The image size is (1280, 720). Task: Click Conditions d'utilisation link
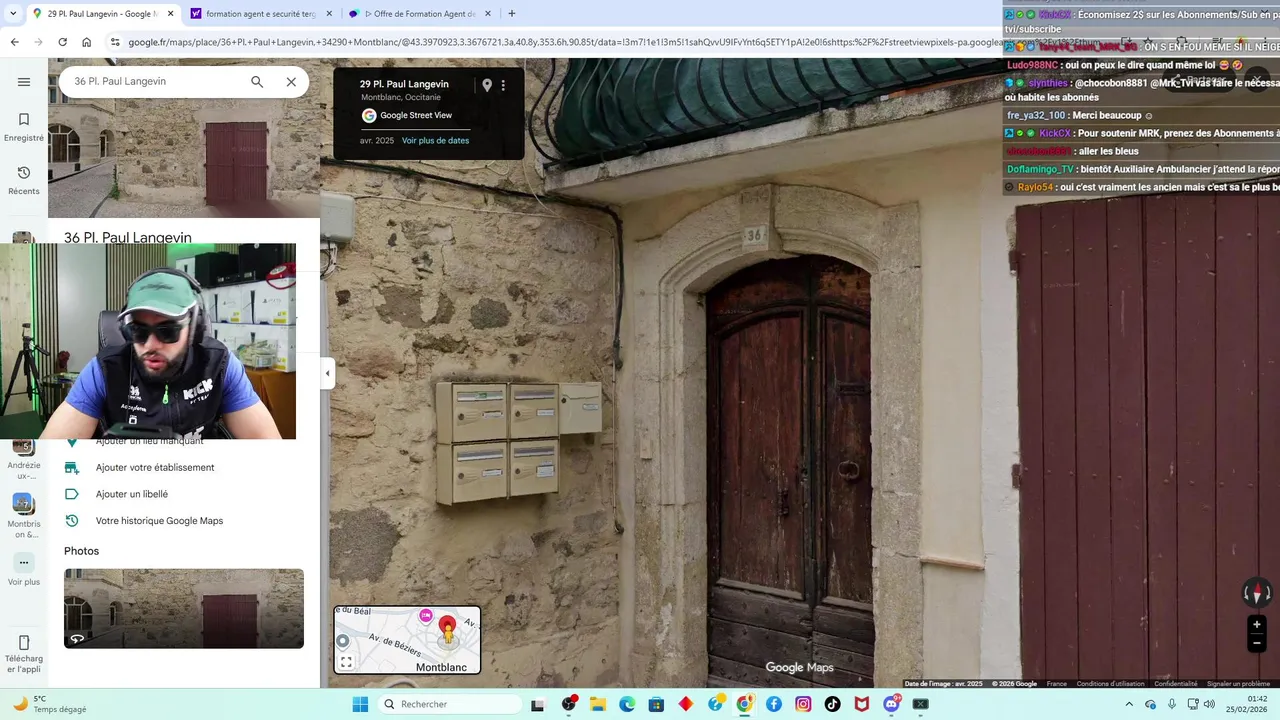(x=1110, y=684)
